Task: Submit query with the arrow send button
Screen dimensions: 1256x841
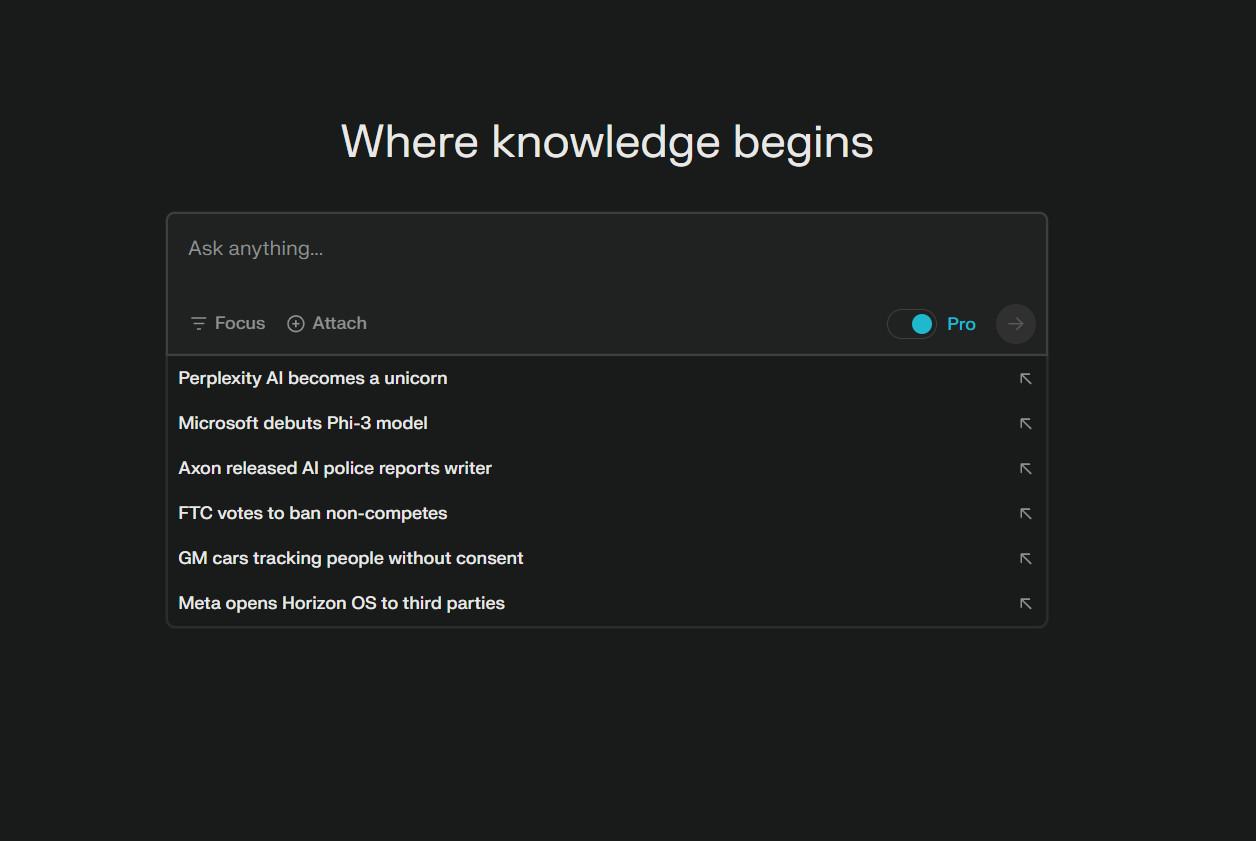Action: (1016, 324)
